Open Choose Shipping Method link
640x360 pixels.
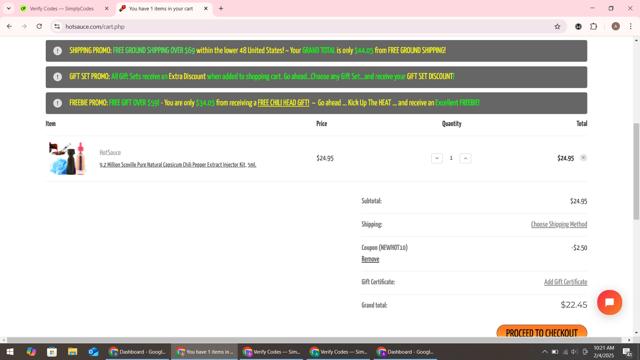coord(559,224)
